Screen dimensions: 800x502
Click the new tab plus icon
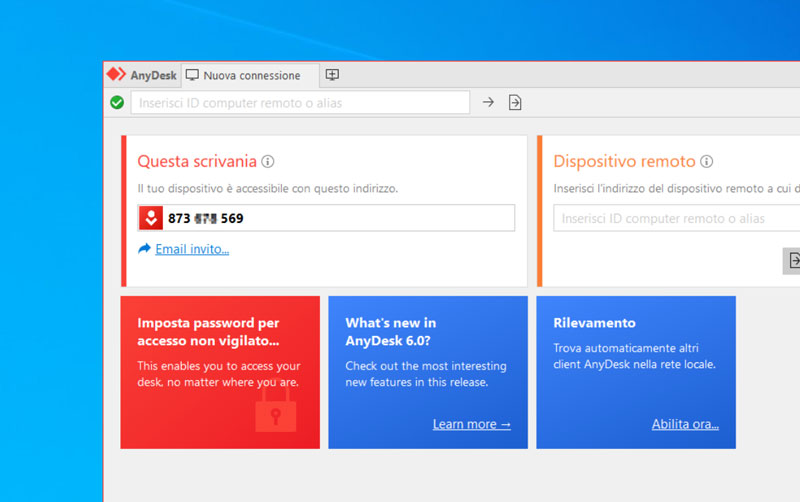(332, 75)
